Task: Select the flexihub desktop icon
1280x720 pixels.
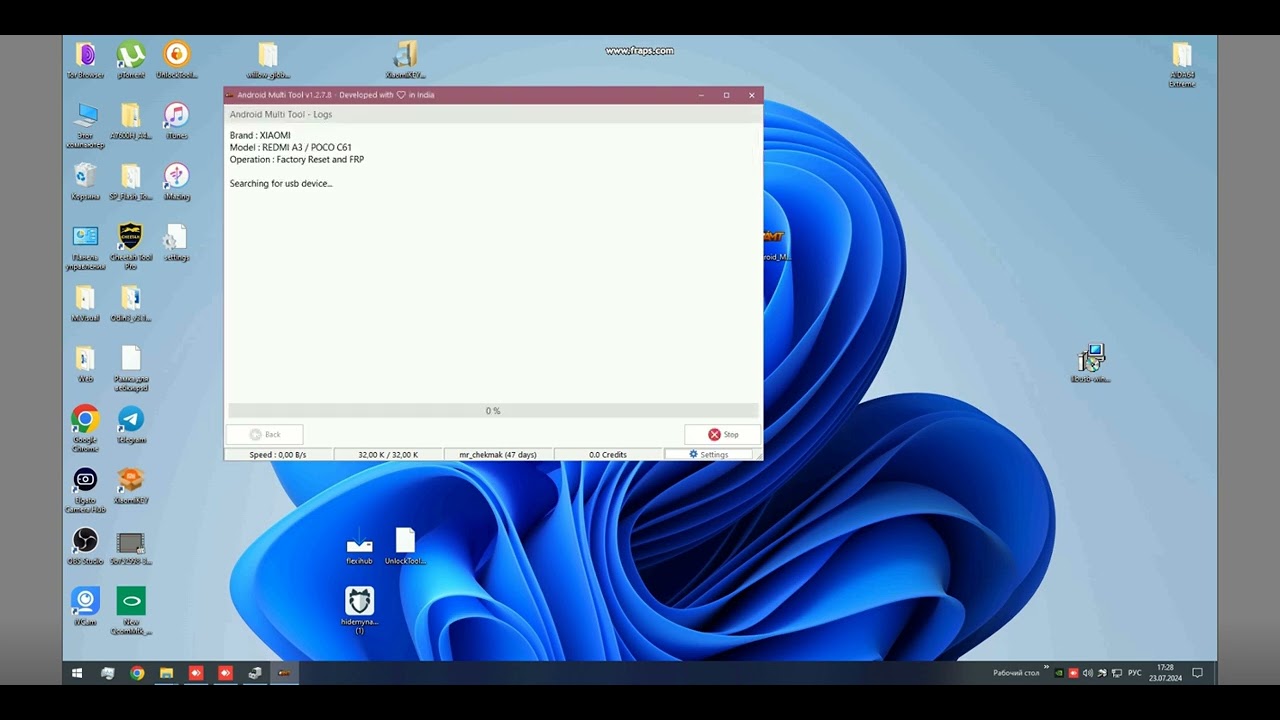Action: (x=359, y=546)
